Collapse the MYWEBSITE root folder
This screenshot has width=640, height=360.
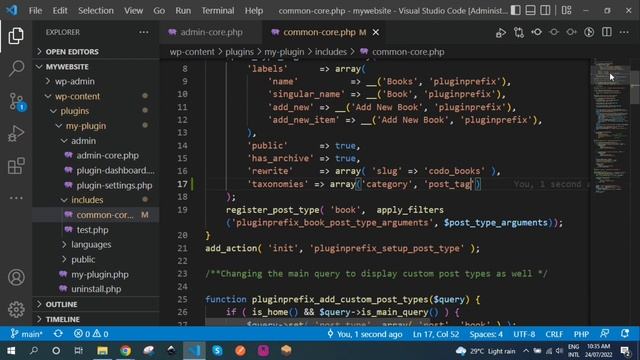coord(62,67)
